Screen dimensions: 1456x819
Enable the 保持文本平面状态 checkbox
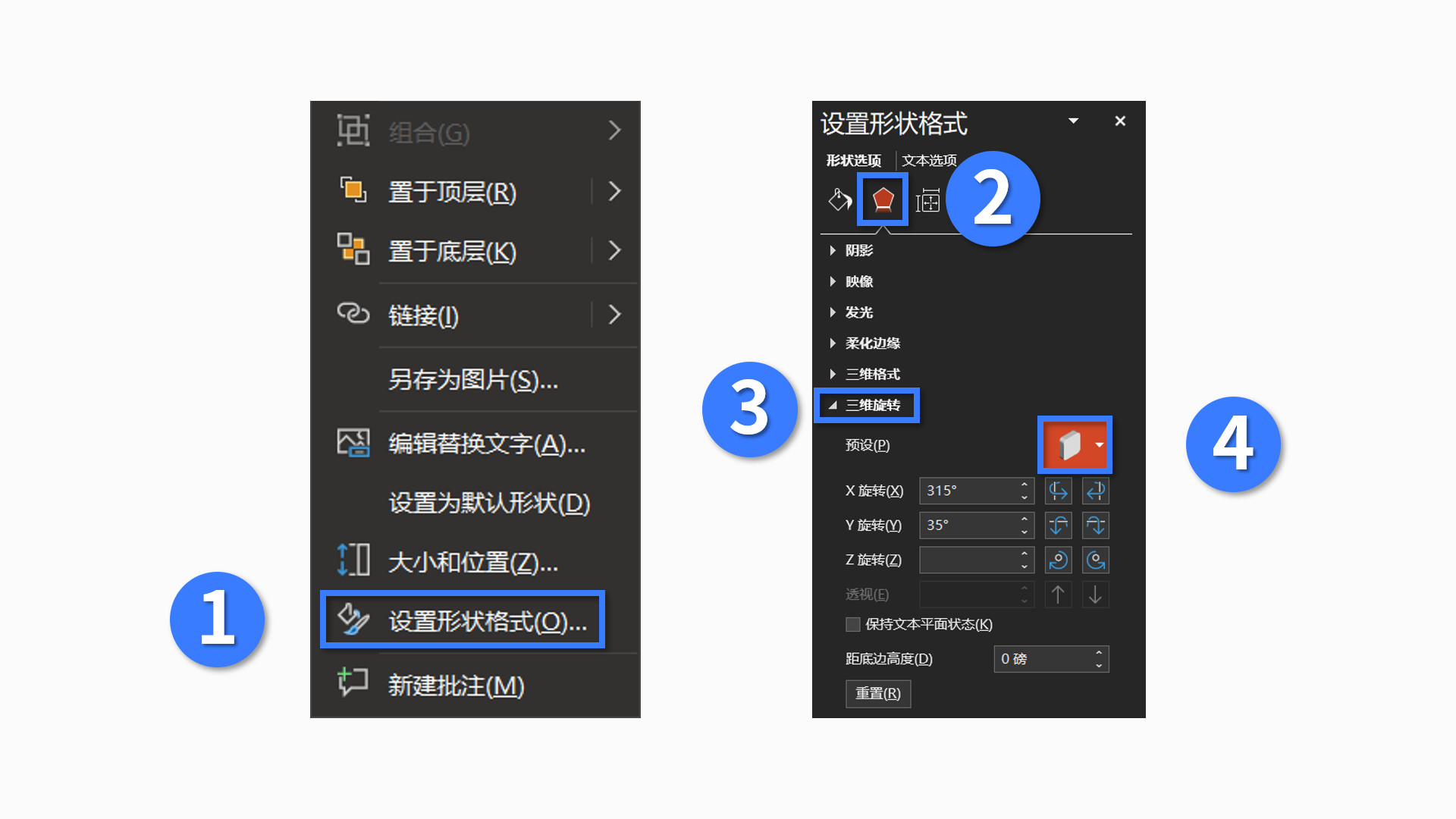(x=853, y=624)
